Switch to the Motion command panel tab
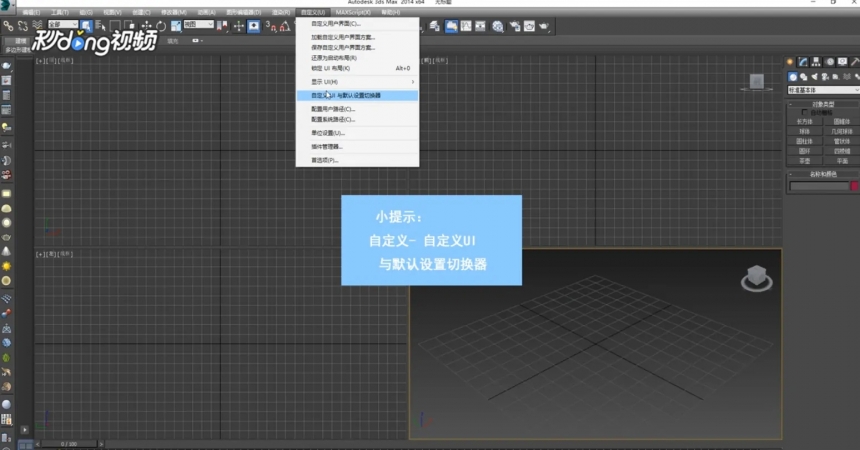This screenshot has width=860, height=450. tap(830, 61)
